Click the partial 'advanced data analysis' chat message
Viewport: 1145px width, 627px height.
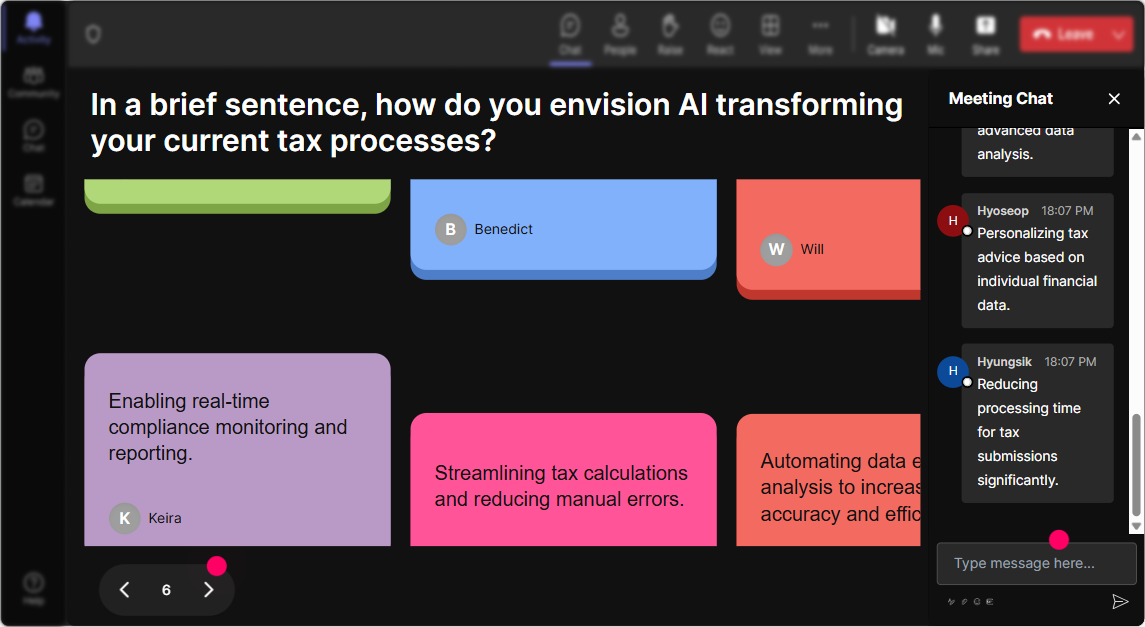[x=1037, y=151]
